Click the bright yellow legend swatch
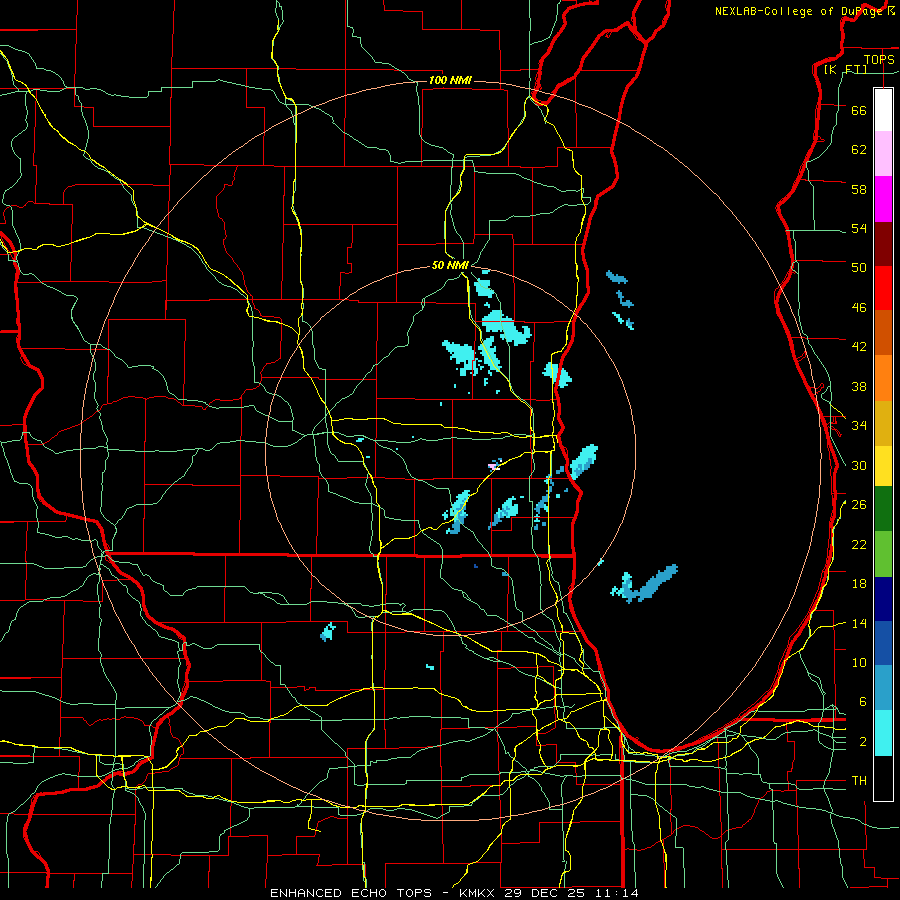Viewport: 900px width, 900px height. click(x=883, y=466)
